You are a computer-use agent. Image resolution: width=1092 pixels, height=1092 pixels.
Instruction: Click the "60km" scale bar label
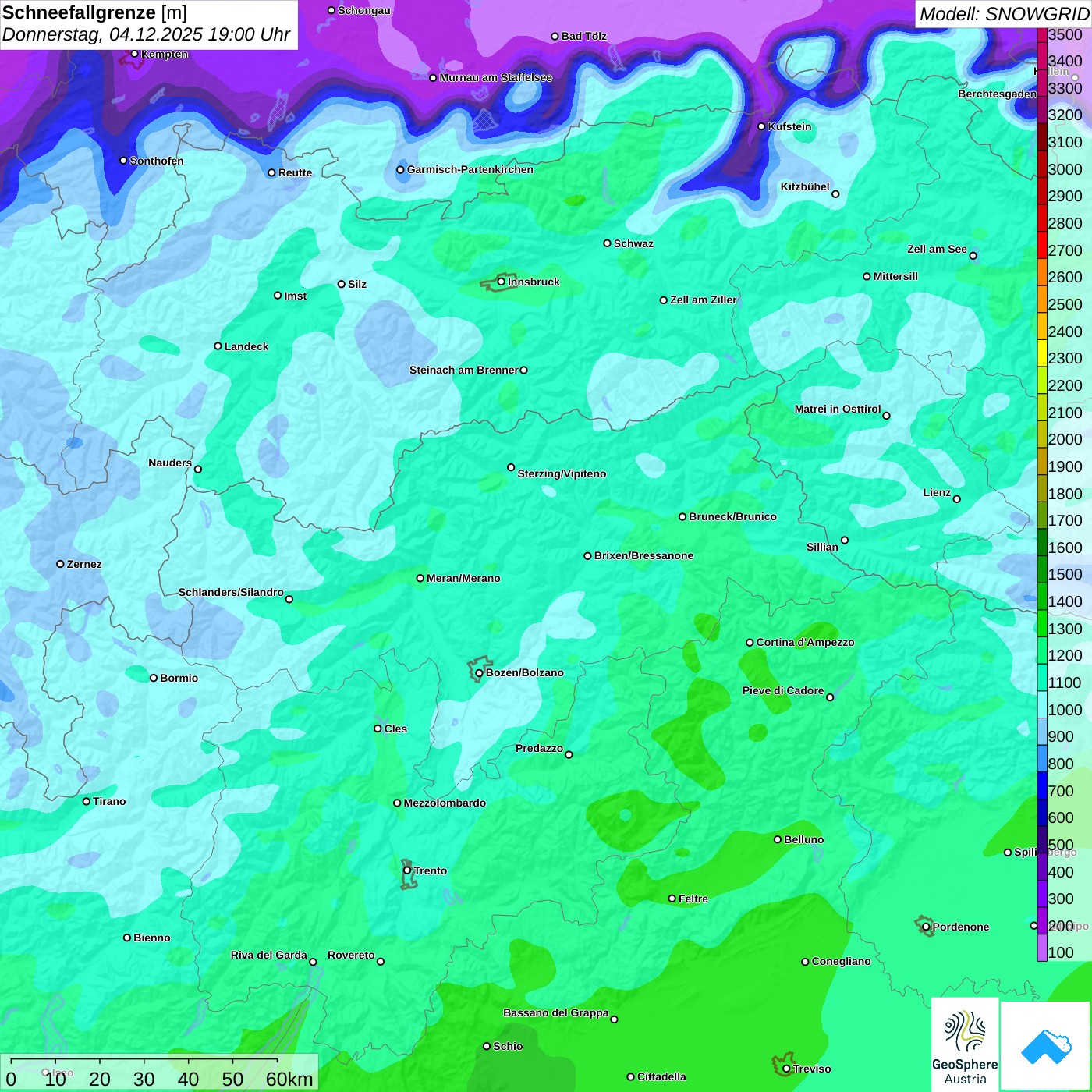click(x=289, y=1079)
